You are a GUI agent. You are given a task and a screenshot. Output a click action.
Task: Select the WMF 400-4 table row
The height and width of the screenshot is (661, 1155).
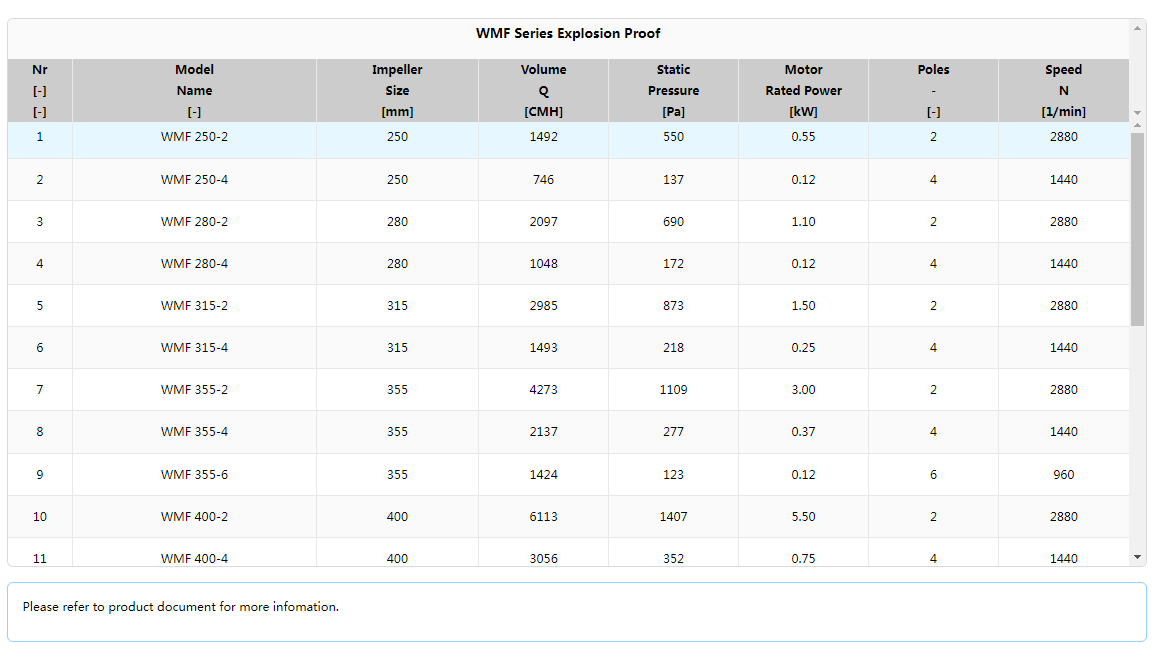pyautogui.click(x=400, y=558)
